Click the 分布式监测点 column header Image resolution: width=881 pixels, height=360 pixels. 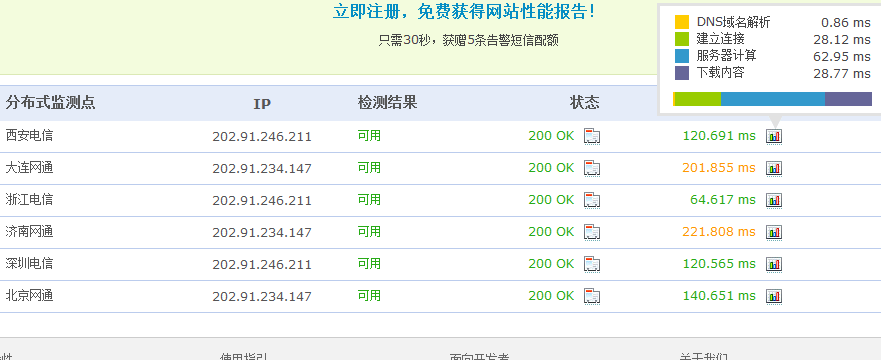point(51,103)
